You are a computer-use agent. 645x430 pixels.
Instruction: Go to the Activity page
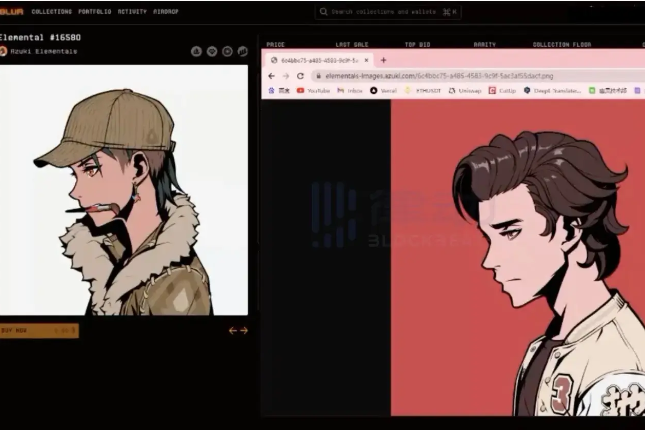pos(132,12)
